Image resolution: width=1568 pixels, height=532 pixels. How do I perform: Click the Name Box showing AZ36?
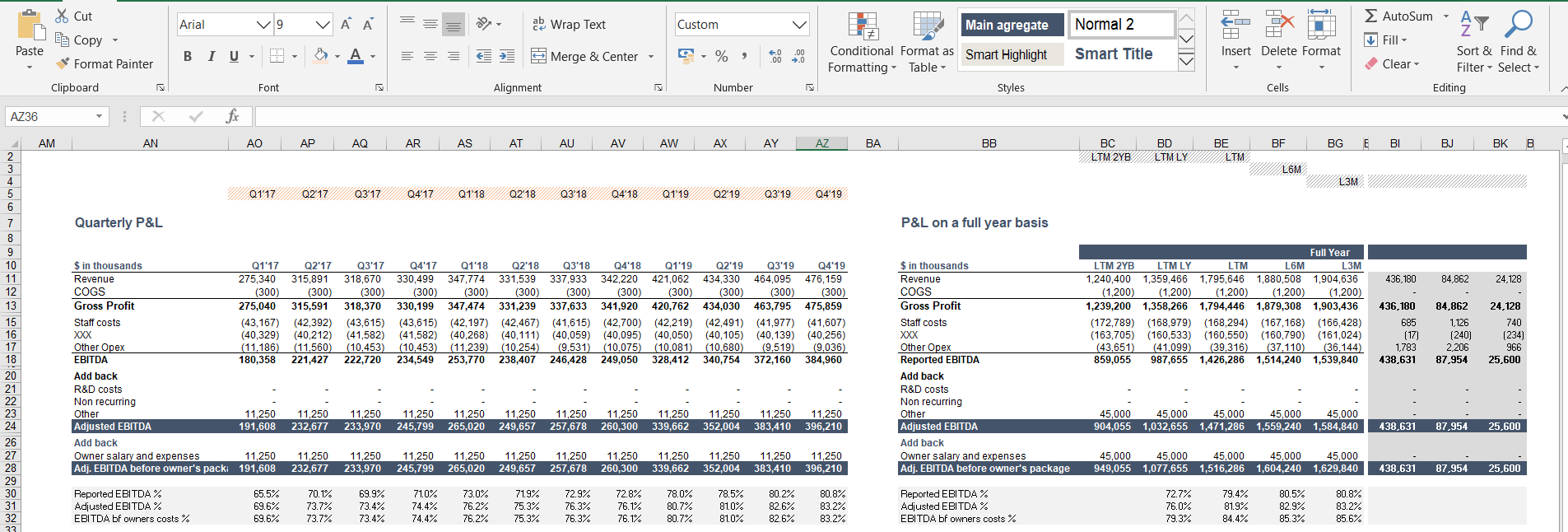click(57, 117)
